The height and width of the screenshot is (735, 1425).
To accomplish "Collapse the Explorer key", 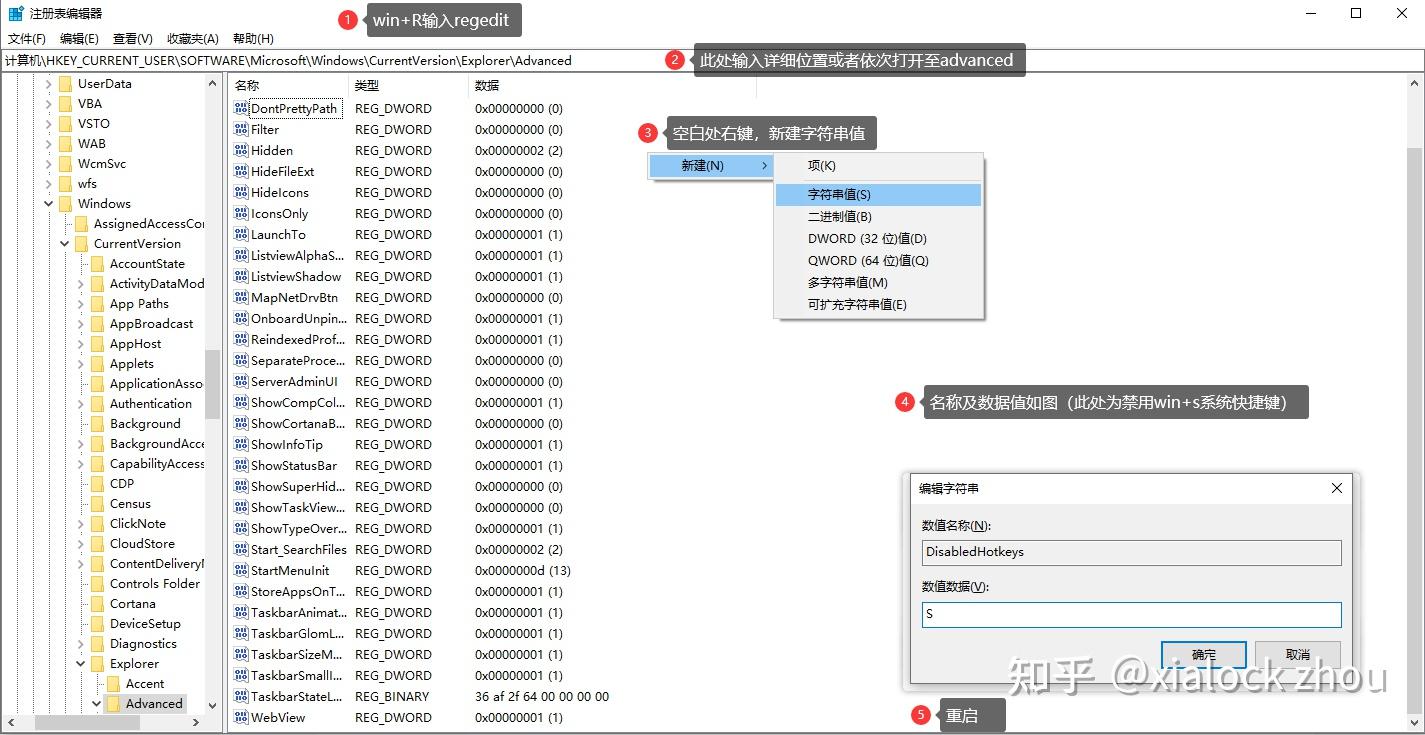I will tap(80, 664).
